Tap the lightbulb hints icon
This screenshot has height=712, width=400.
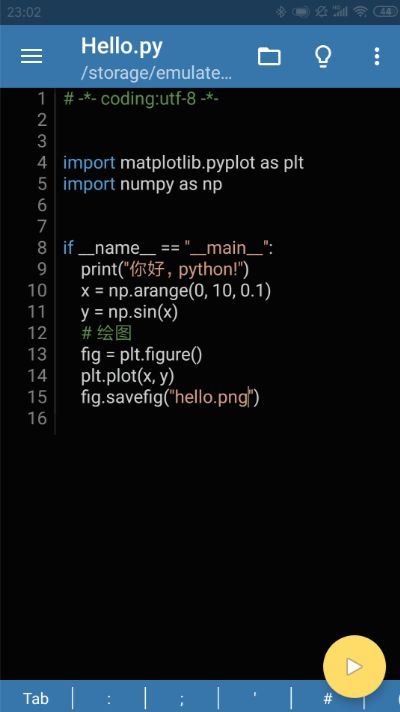tap(323, 56)
